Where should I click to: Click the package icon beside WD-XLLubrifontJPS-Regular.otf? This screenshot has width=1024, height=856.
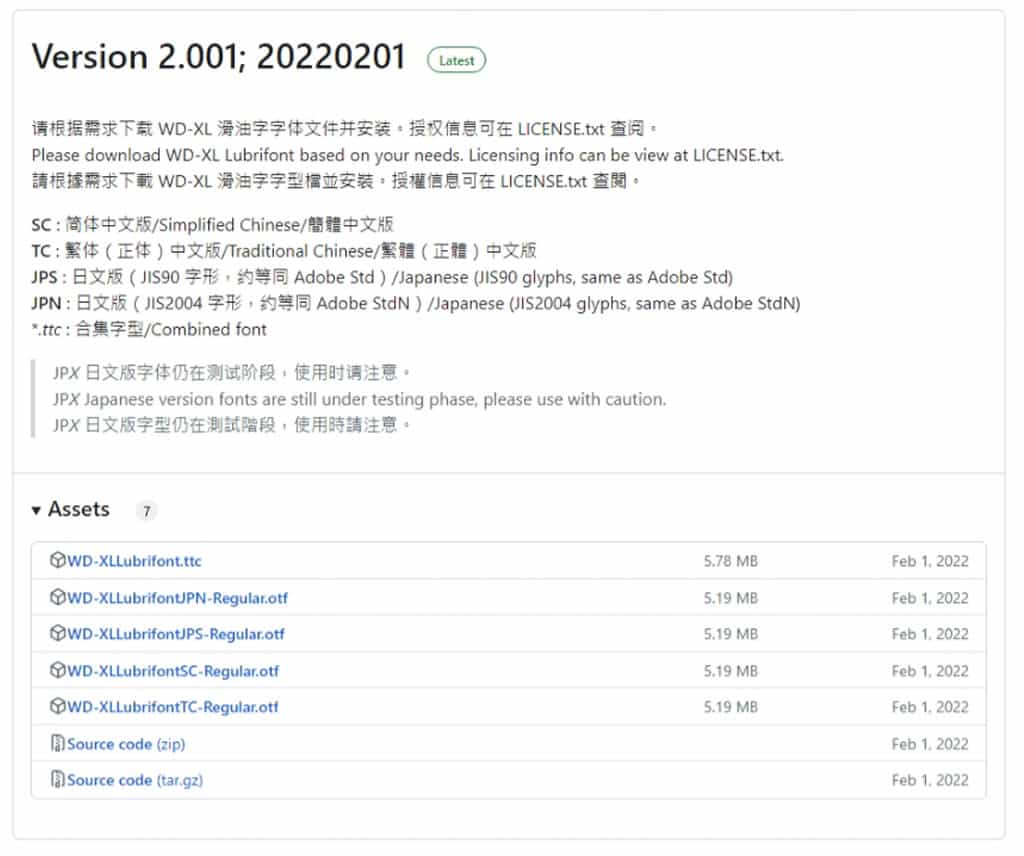[57, 633]
